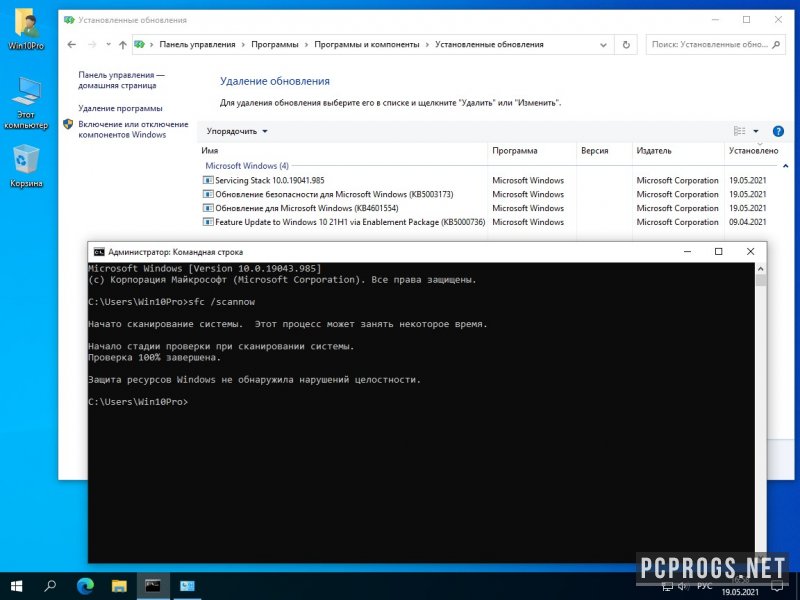
Task: Close the Command Prompt window
Action: click(750, 252)
